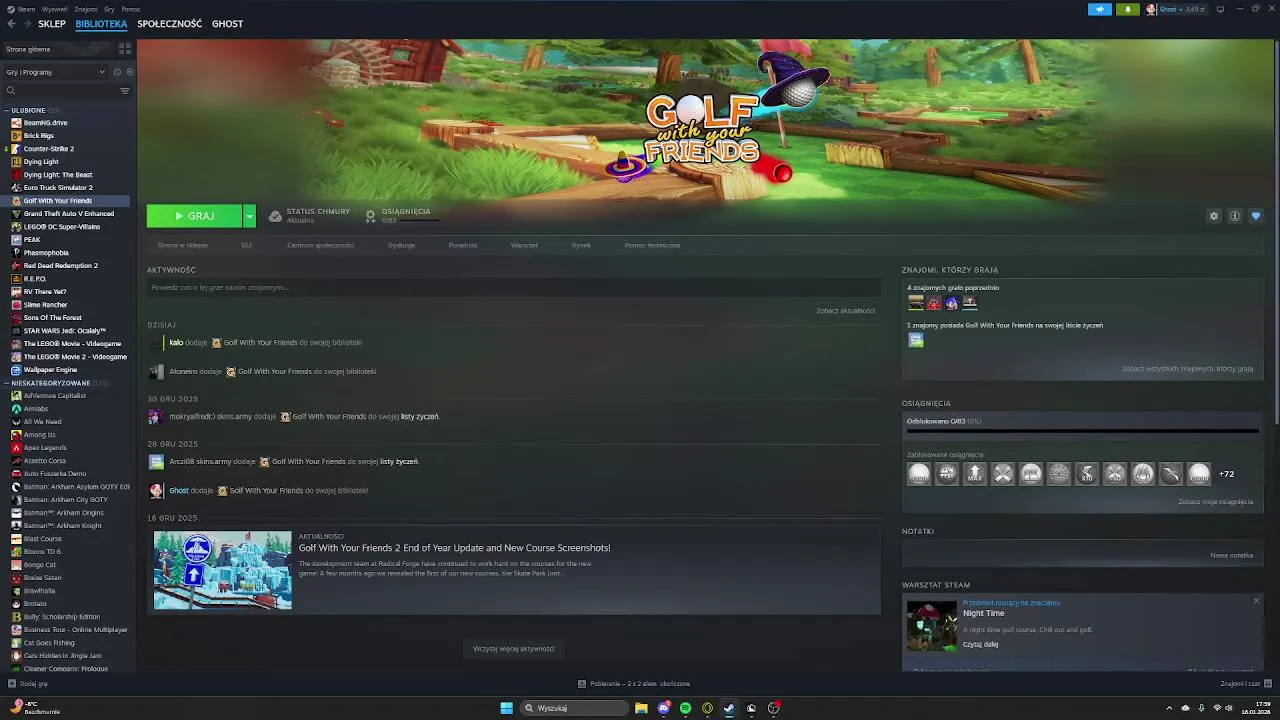
Task: Click Wczytaj więcej aktywności button
Action: (x=514, y=649)
